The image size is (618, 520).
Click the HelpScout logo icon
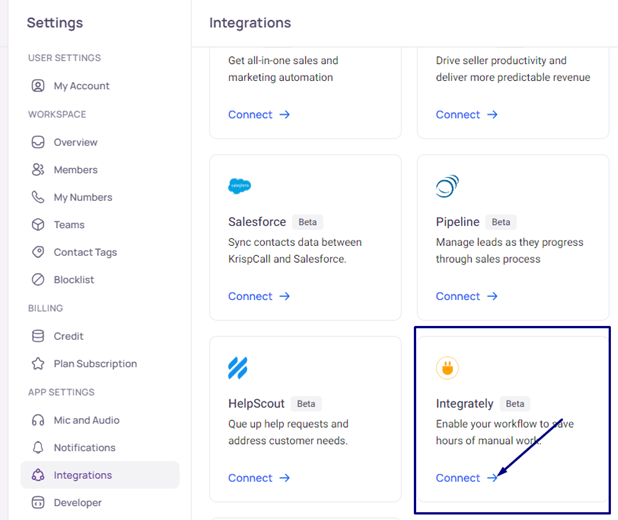238,368
